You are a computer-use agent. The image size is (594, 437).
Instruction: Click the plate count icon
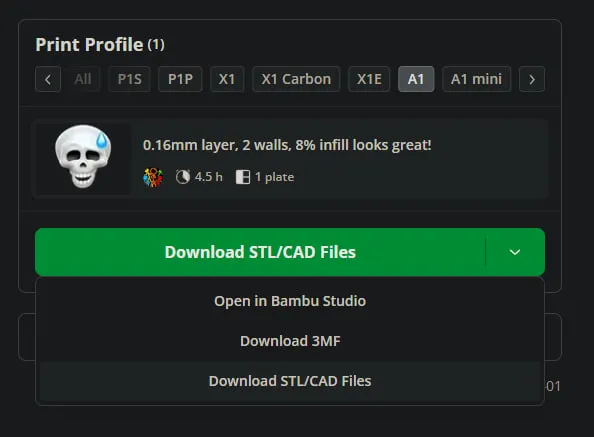tap(243, 177)
